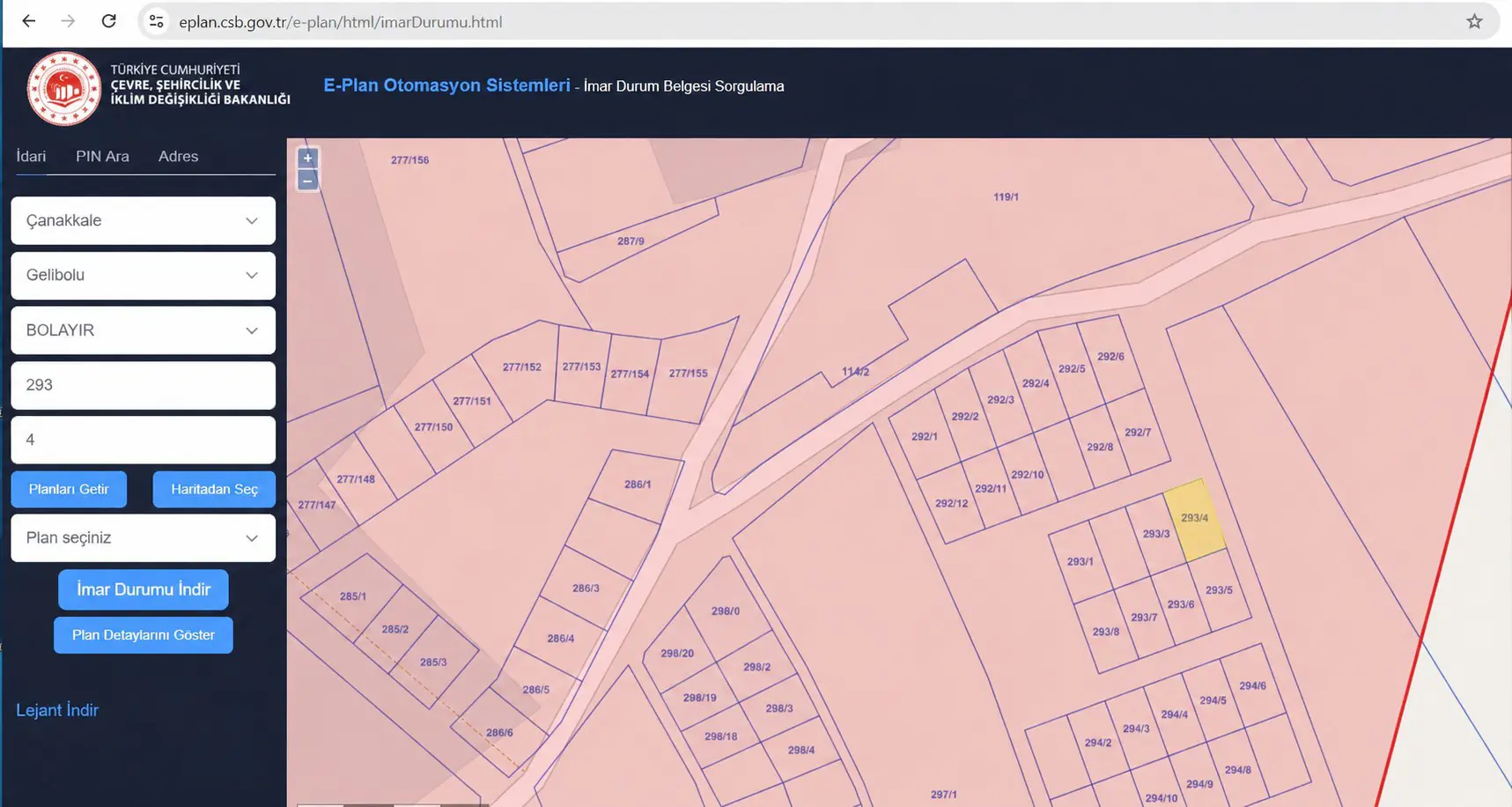Click parcel labeled 292/6 on map
Screen dimensions: 1512x807
click(1110, 357)
